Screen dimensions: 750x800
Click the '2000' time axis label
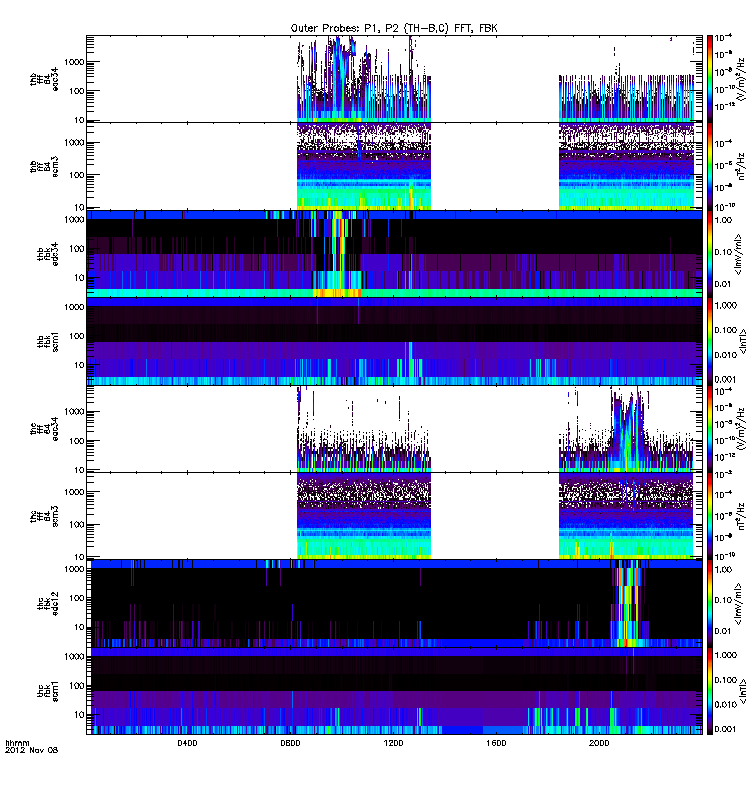[599, 743]
